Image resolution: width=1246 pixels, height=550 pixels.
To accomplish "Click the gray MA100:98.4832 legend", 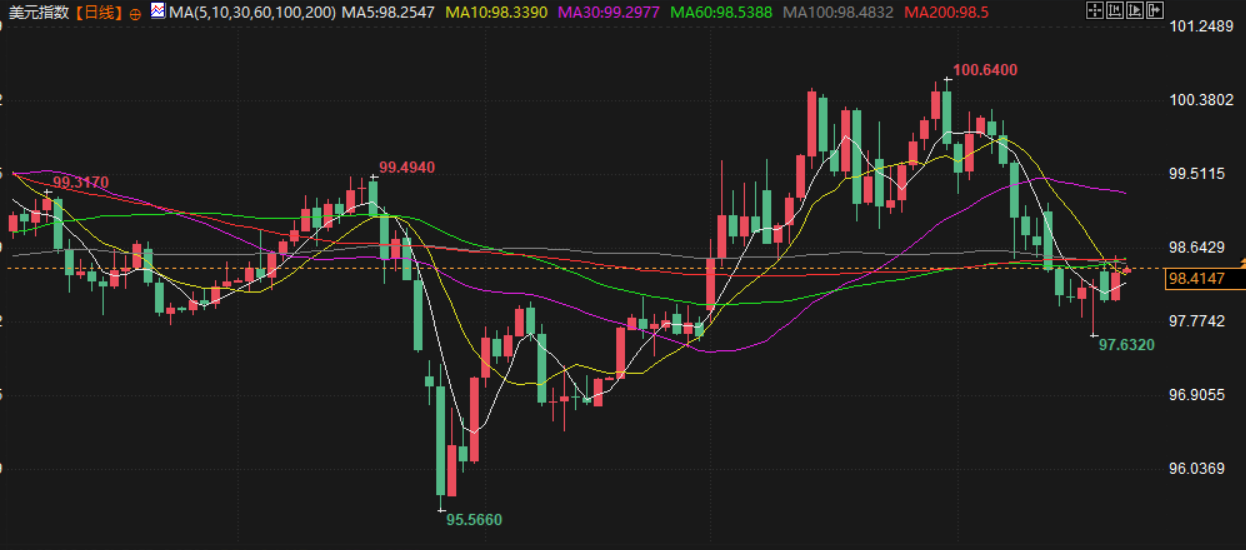I will 838,12.
